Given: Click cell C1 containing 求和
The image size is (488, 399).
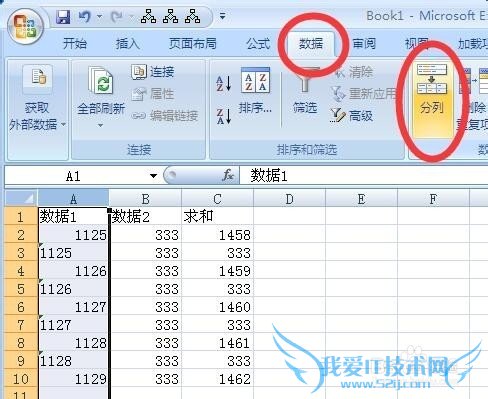Looking at the screenshot, I should coord(217,217).
